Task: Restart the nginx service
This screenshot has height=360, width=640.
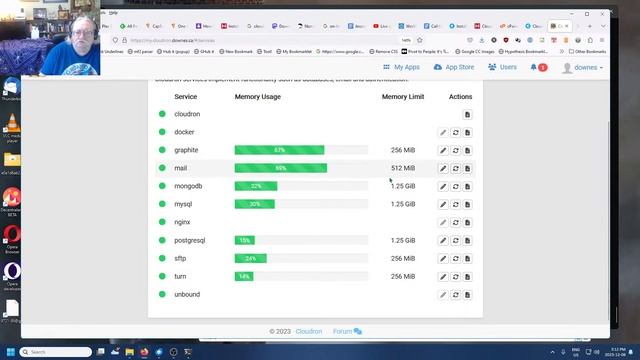Action: point(456,222)
